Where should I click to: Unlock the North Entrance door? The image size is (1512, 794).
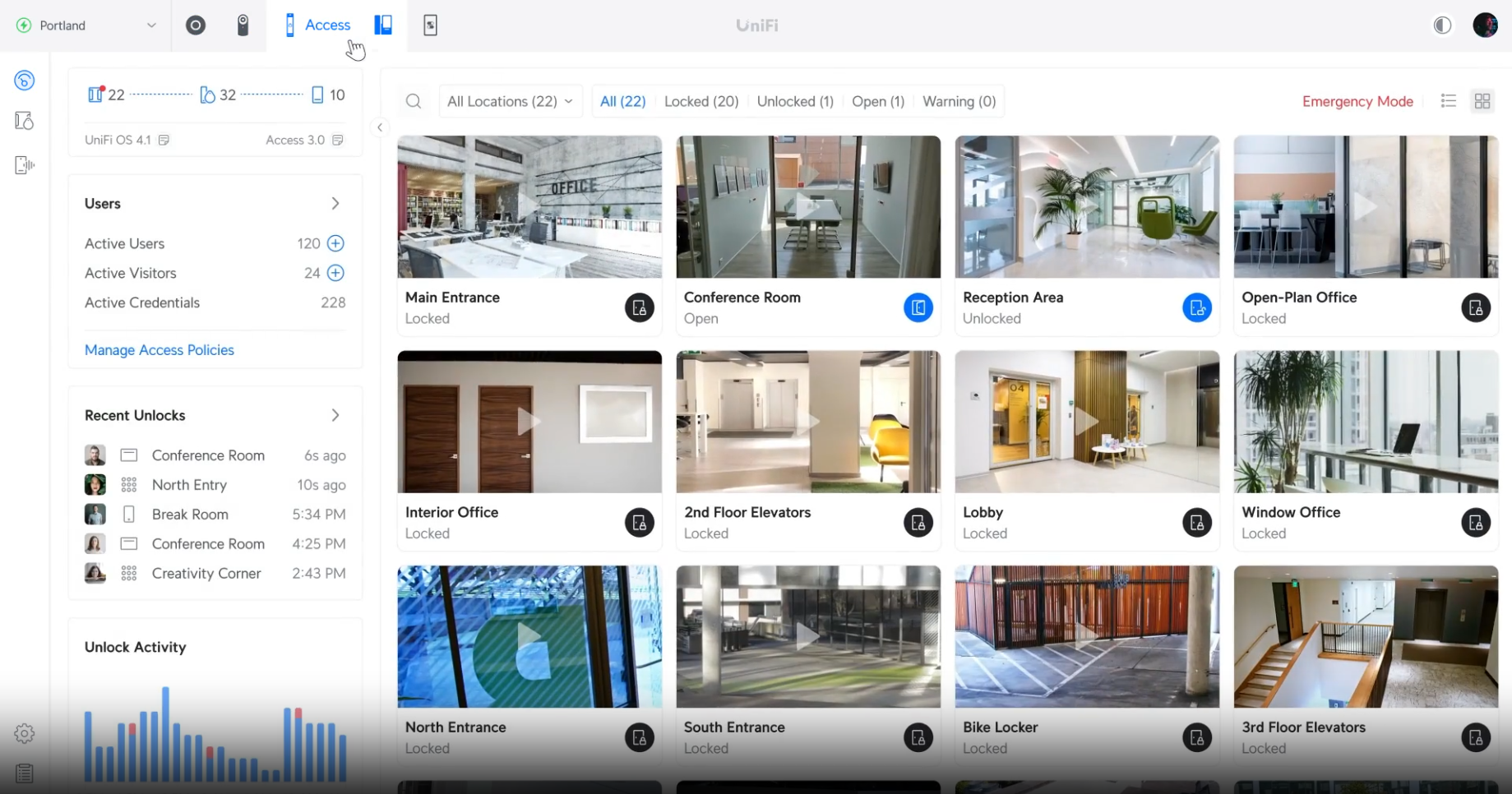[640, 738]
